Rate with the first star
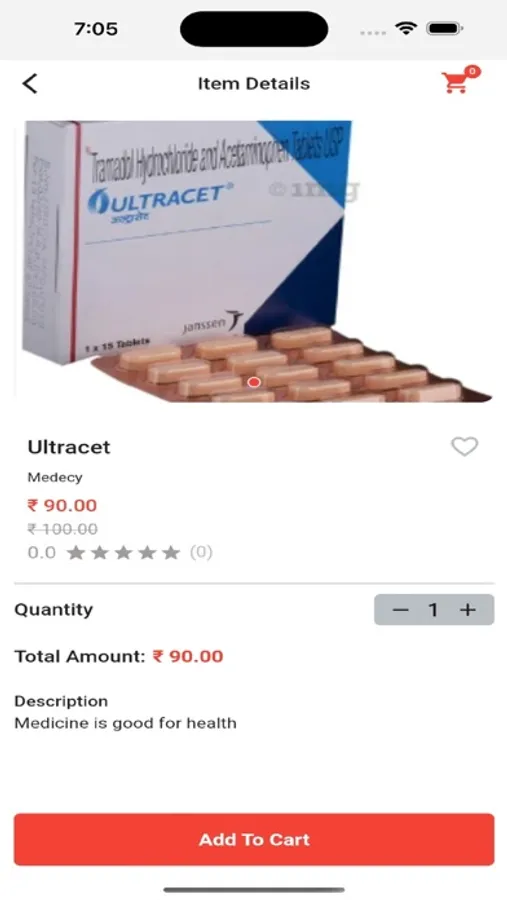Image resolution: width=507 pixels, height=900 pixels. [75, 553]
